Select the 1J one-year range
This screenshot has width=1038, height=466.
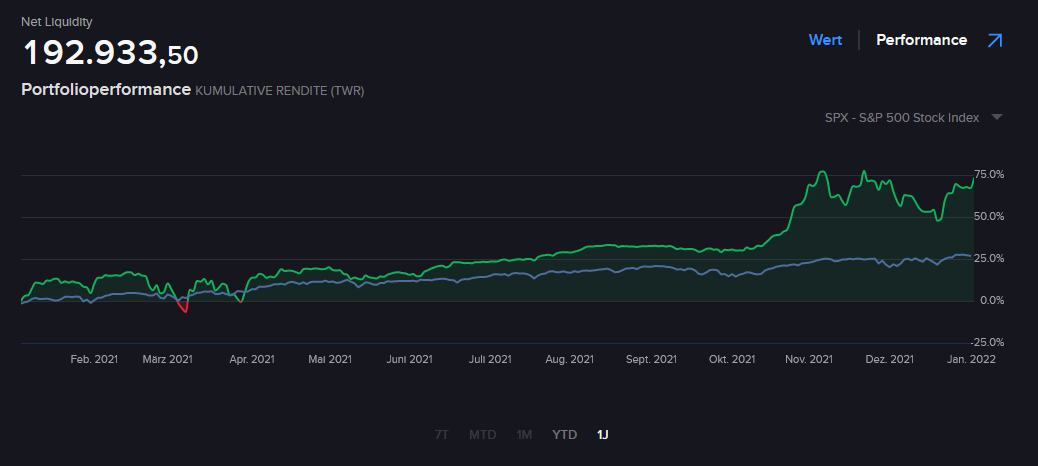pyautogui.click(x=602, y=435)
